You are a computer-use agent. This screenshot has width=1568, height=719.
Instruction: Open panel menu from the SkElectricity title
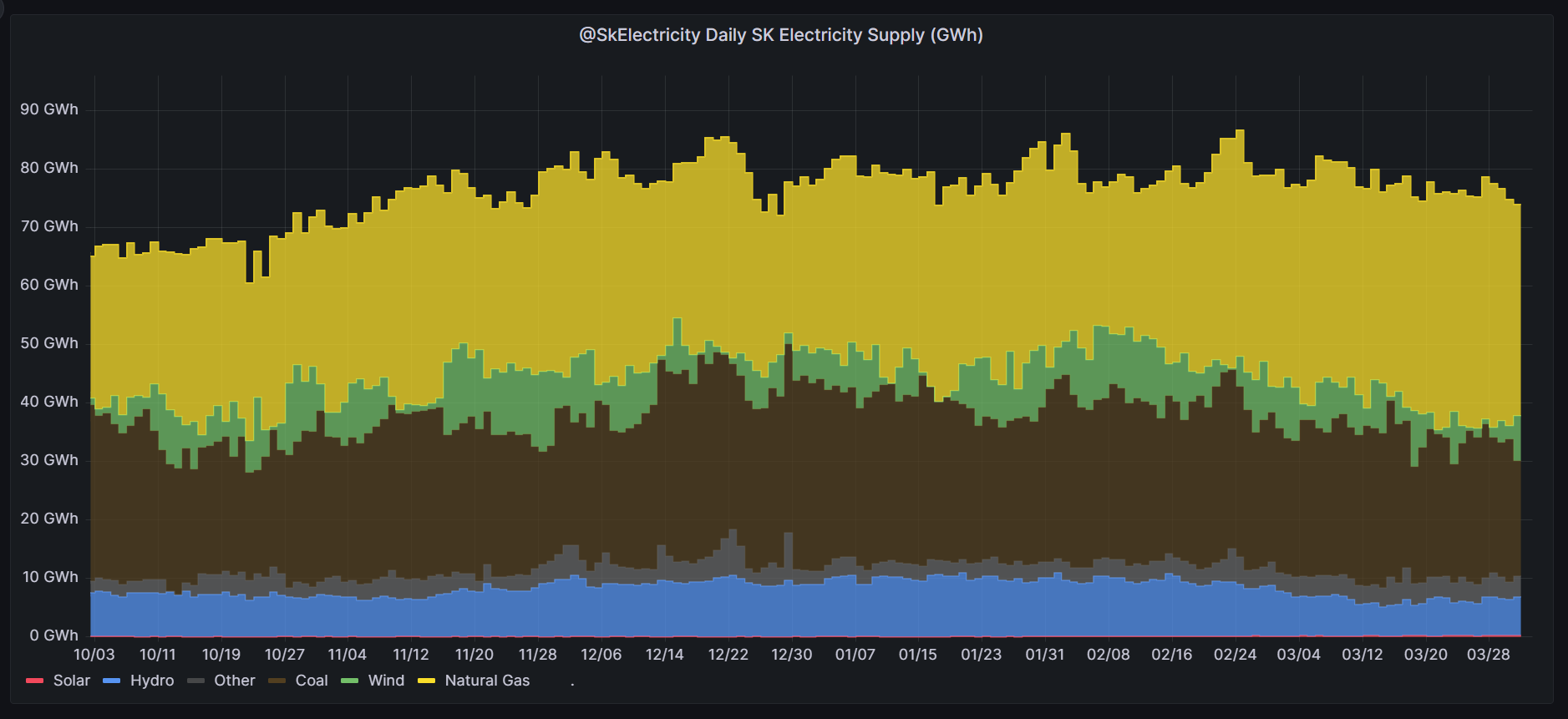click(x=781, y=35)
